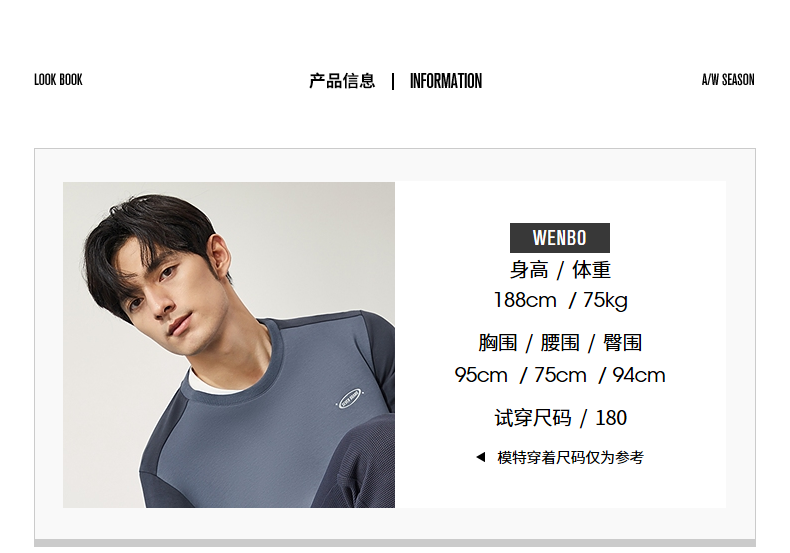This screenshot has height=553, width=790.
Task: Click the 产品信息 heading
Action: (342, 81)
